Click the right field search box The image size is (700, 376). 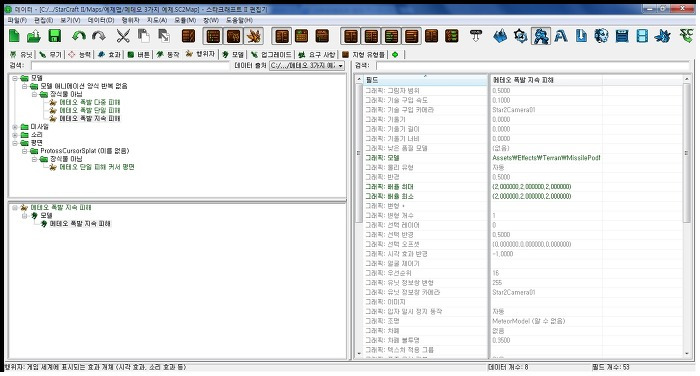tap(532, 66)
